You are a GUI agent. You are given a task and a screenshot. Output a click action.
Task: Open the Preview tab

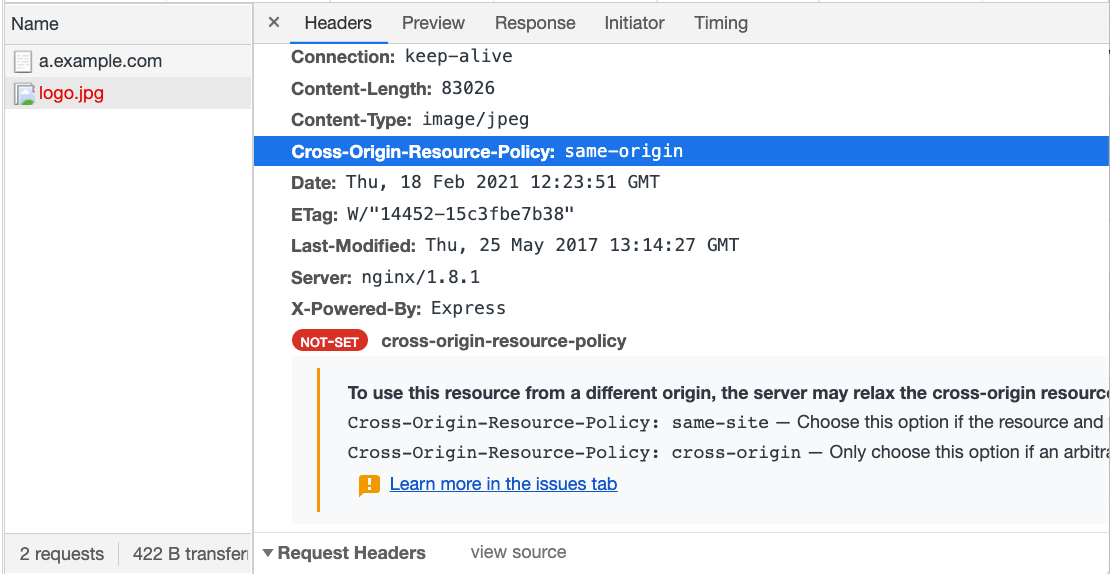[433, 23]
